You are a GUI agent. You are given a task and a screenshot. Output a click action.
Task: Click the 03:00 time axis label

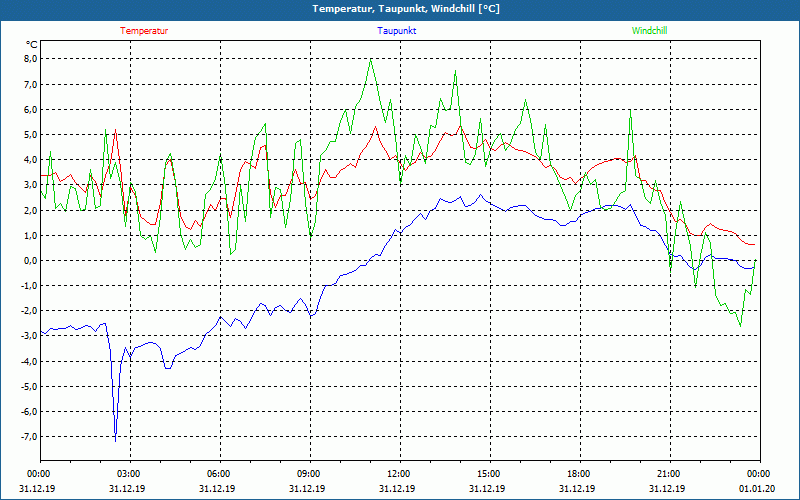point(130,474)
